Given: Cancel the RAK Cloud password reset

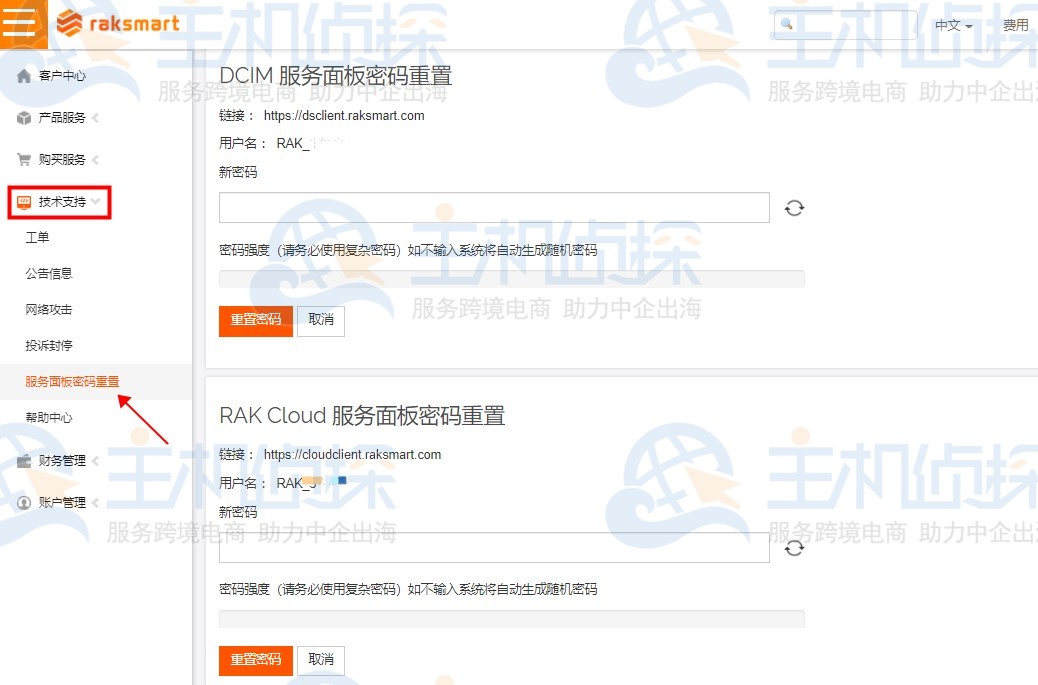Looking at the screenshot, I should pyautogui.click(x=320, y=660).
